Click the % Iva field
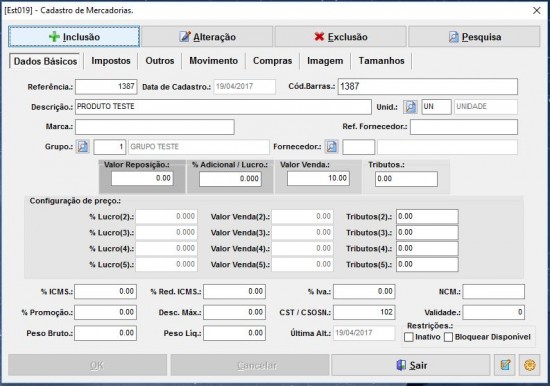Viewport: 550px width, 386px height. tap(364, 292)
